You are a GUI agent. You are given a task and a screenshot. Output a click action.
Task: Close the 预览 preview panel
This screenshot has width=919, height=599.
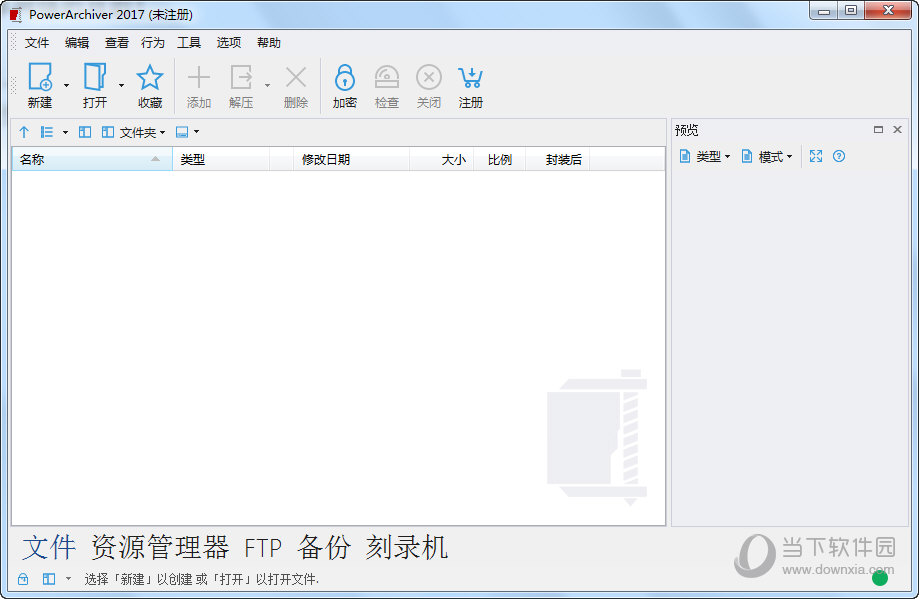(x=897, y=130)
